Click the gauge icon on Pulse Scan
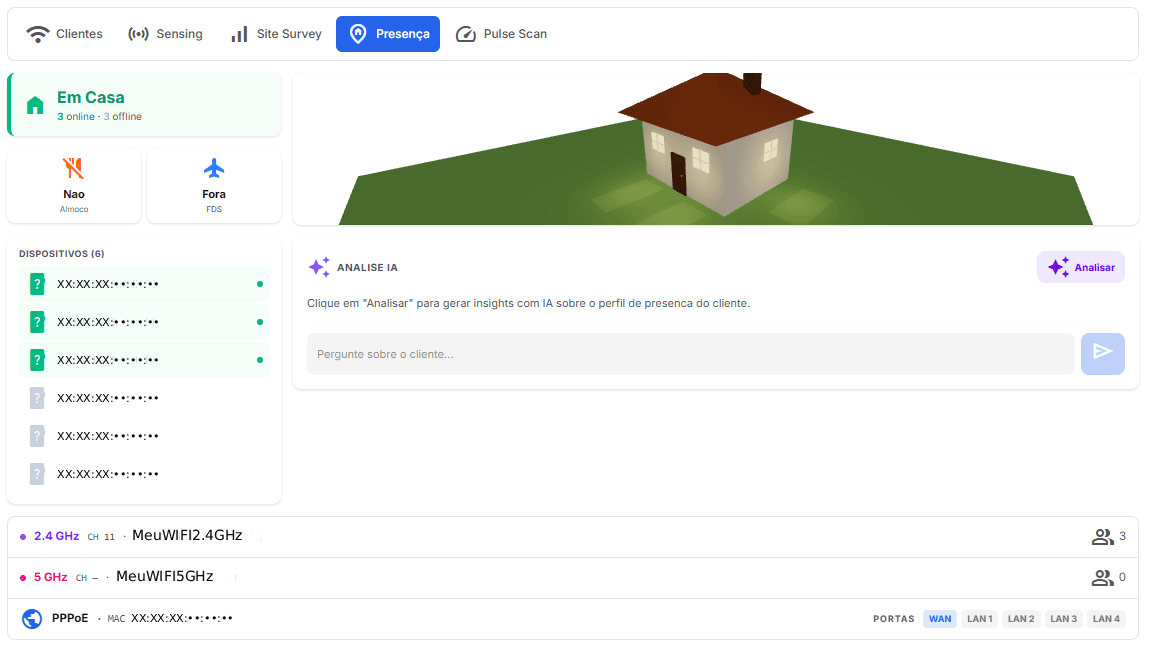The image size is (1150, 666). (466, 34)
